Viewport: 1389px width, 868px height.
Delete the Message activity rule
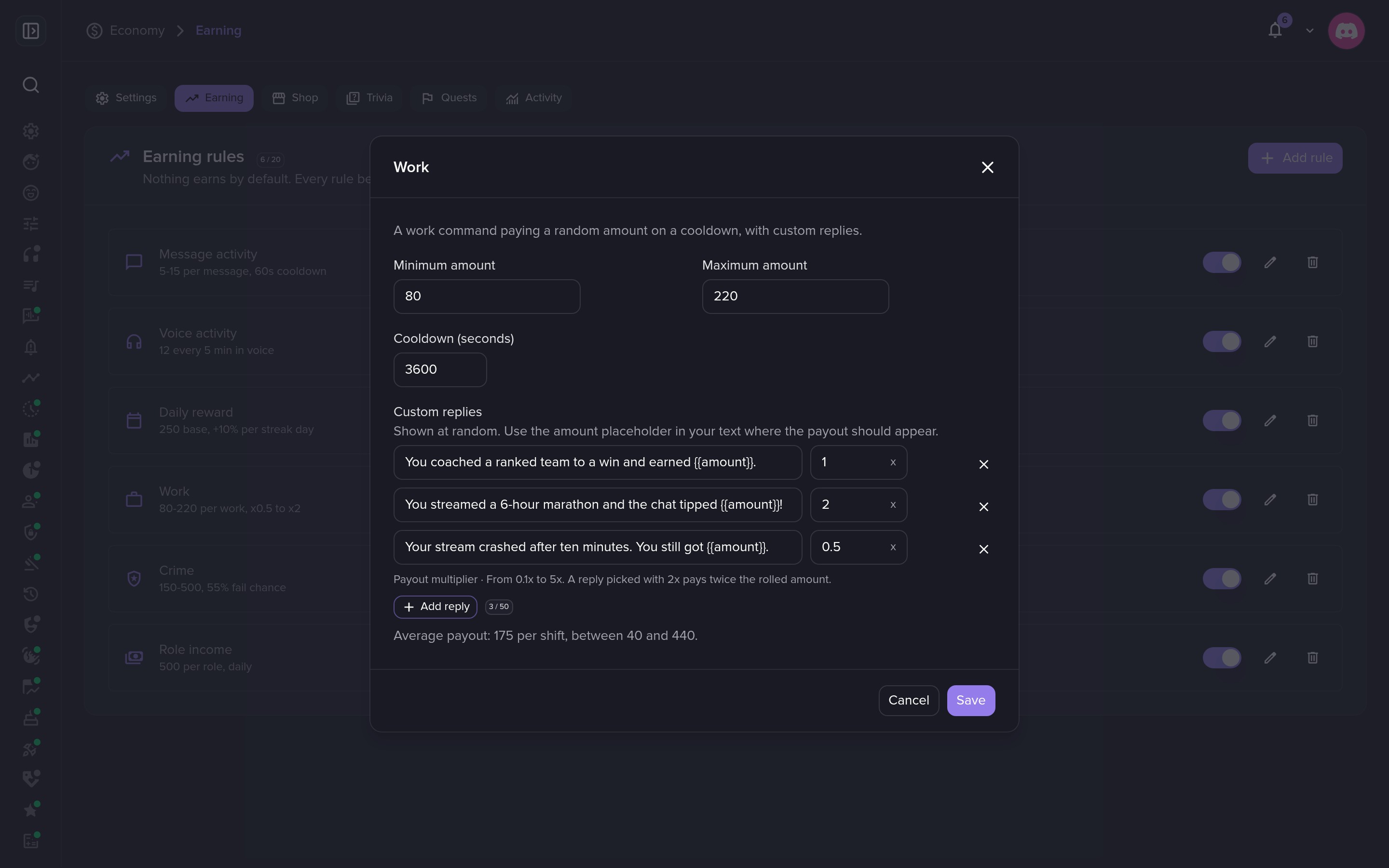pos(1313,262)
